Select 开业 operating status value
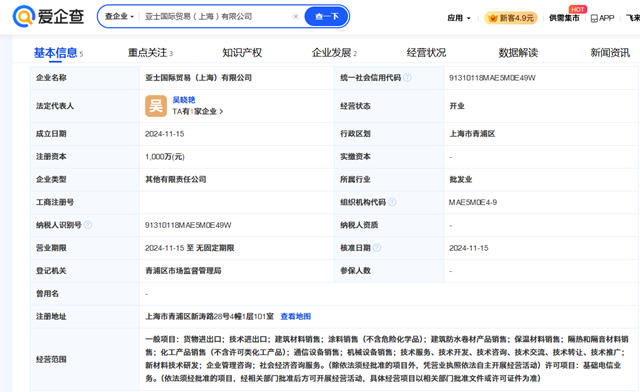 pos(457,106)
